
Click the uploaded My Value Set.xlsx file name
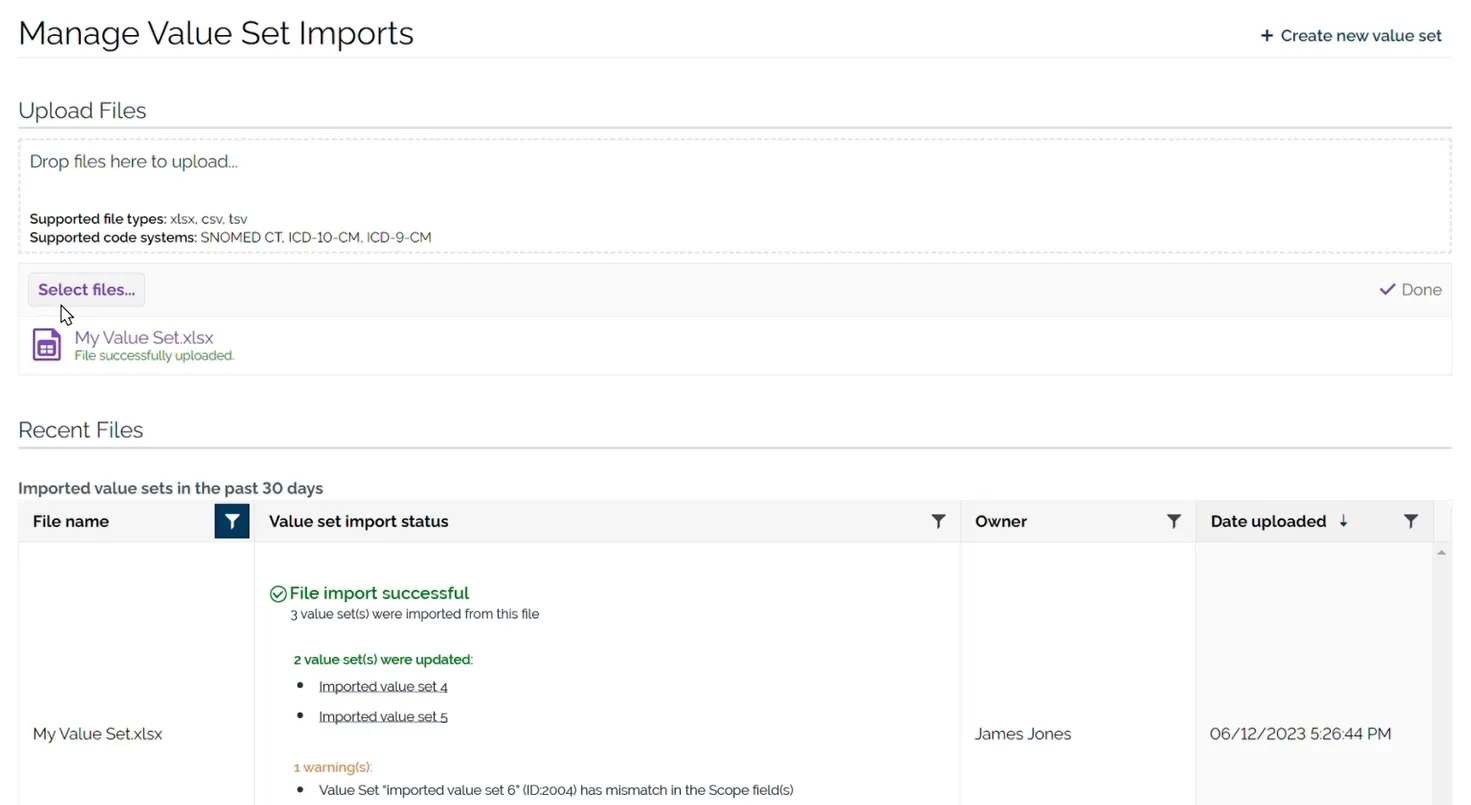tap(144, 338)
